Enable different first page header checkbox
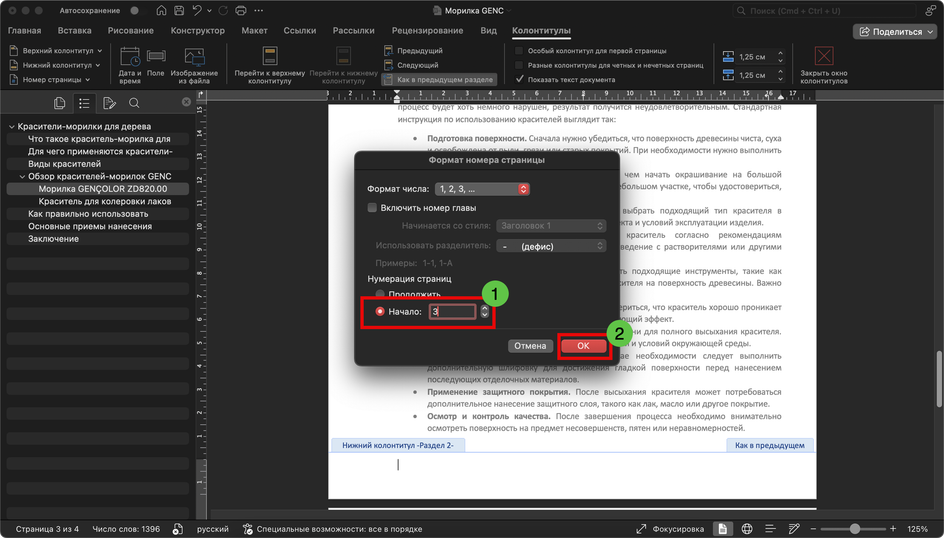Viewport: 944px width, 538px height. click(x=519, y=51)
